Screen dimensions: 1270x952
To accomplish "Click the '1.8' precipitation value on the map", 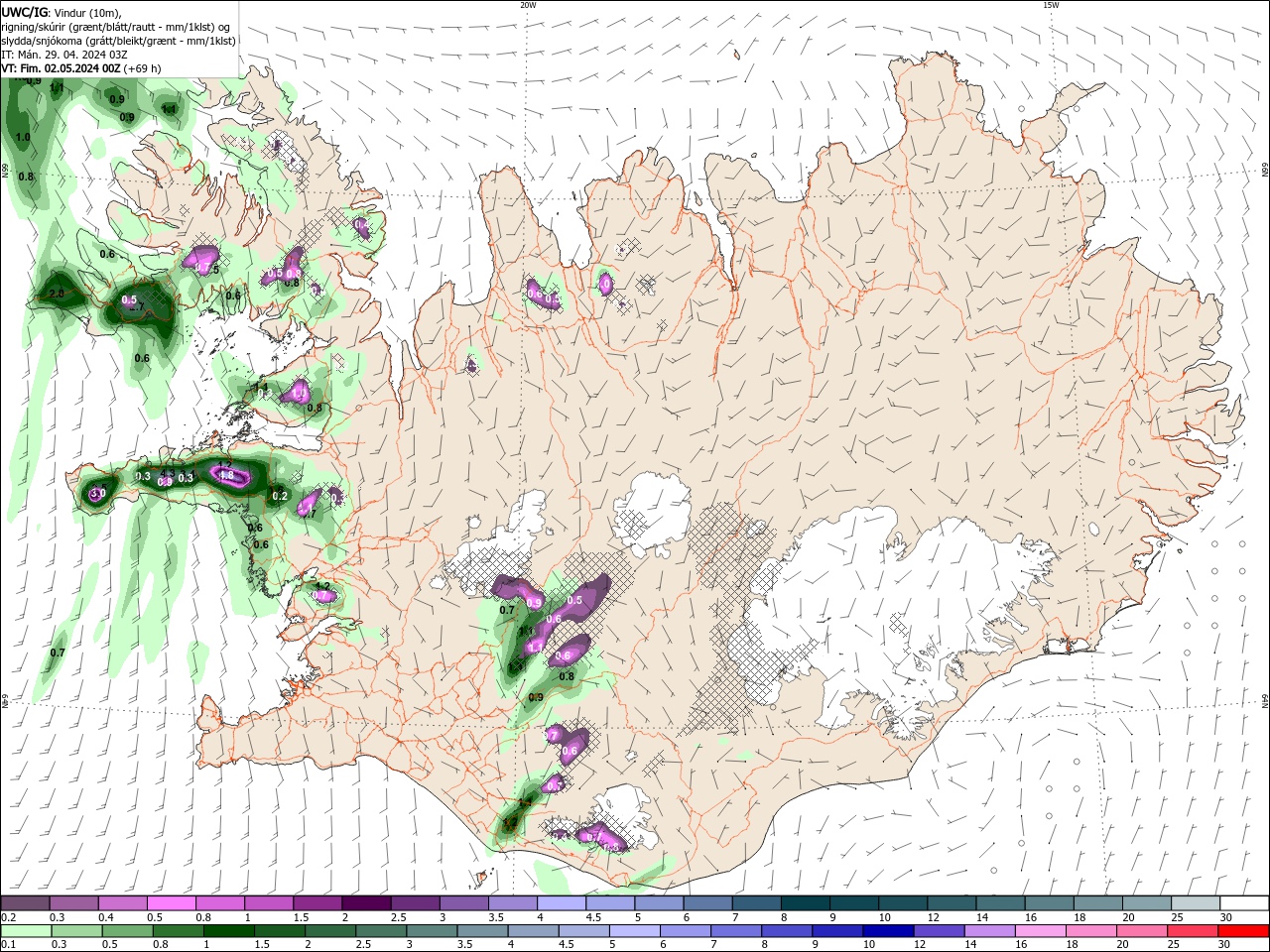I will point(226,476).
